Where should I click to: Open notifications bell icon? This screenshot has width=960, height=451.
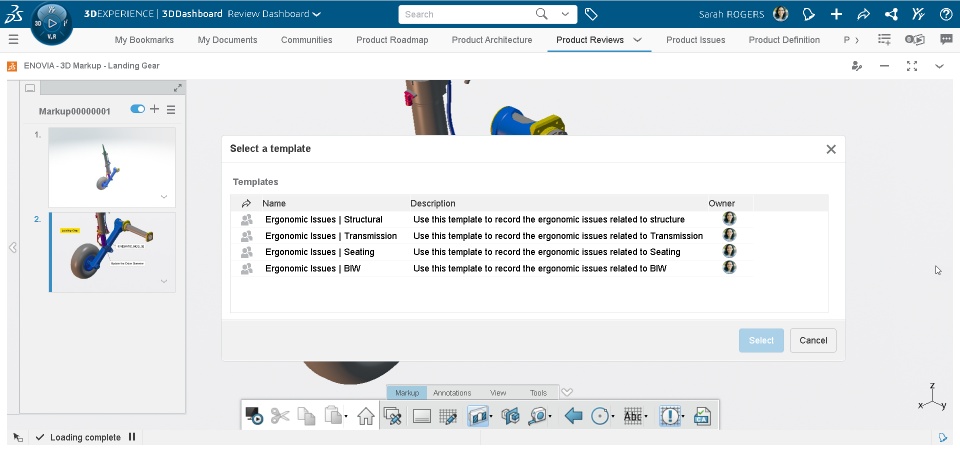tap(809, 14)
